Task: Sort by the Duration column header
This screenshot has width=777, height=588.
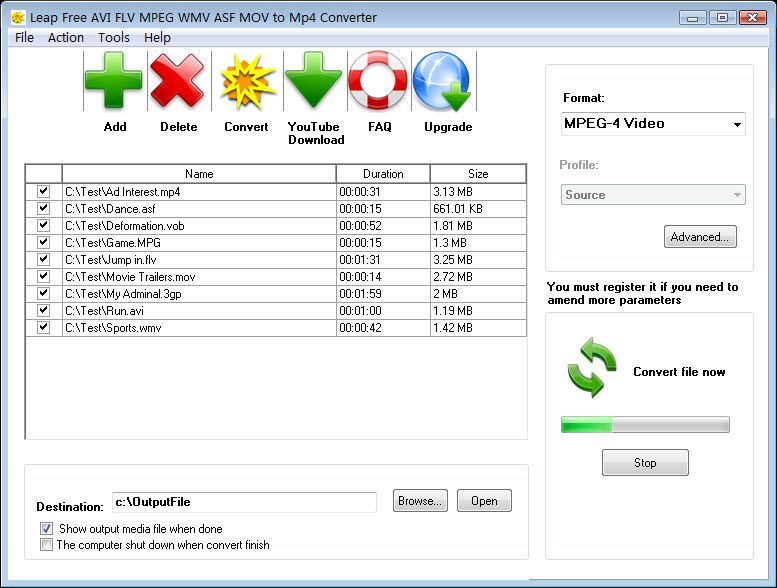Action: tap(383, 174)
